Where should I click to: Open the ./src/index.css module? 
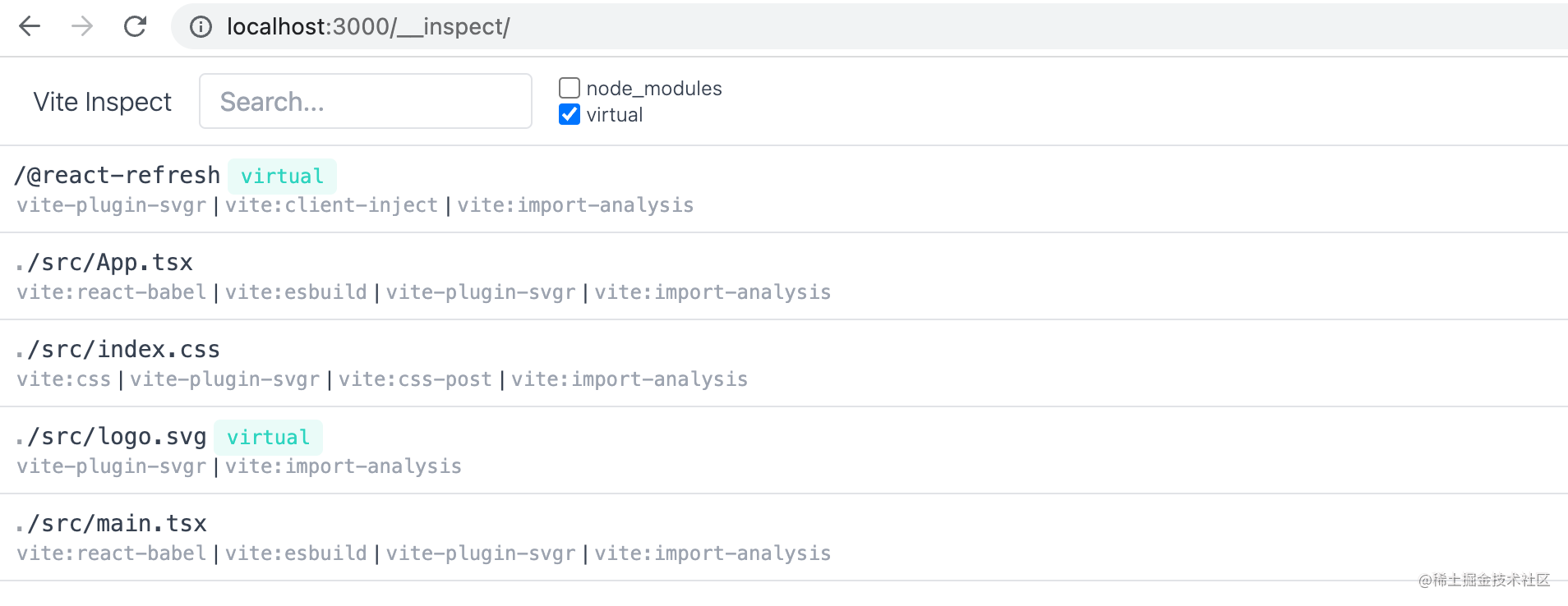(118, 350)
